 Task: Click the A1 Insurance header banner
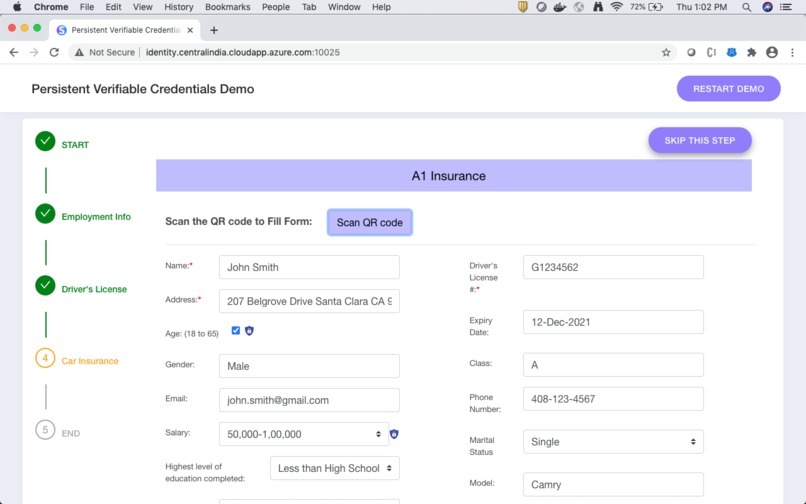454,175
